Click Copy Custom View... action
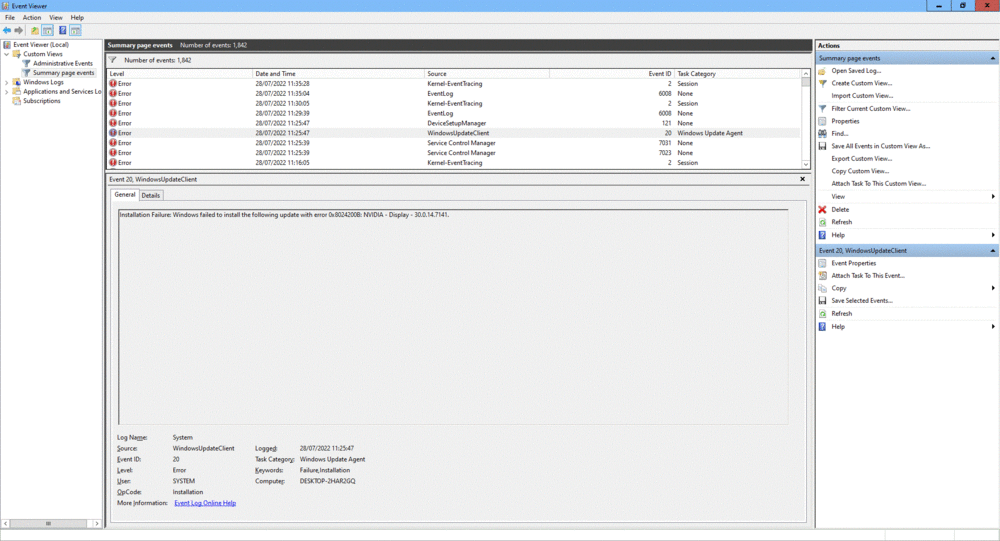Image resolution: width=1000 pixels, height=541 pixels. pyautogui.click(x=860, y=171)
